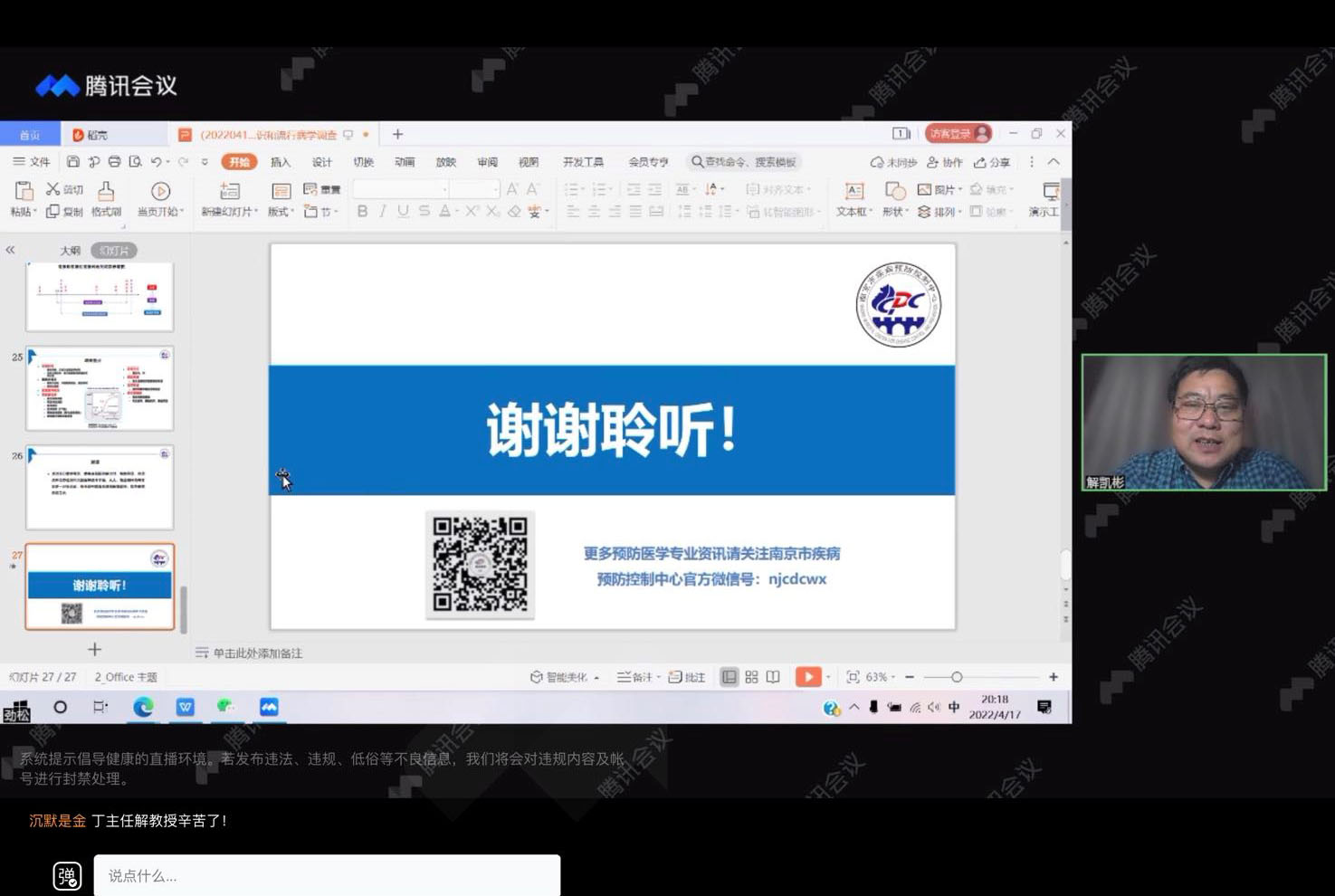
Task: Click the Share (分享) button
Action: tap(992, 163)
